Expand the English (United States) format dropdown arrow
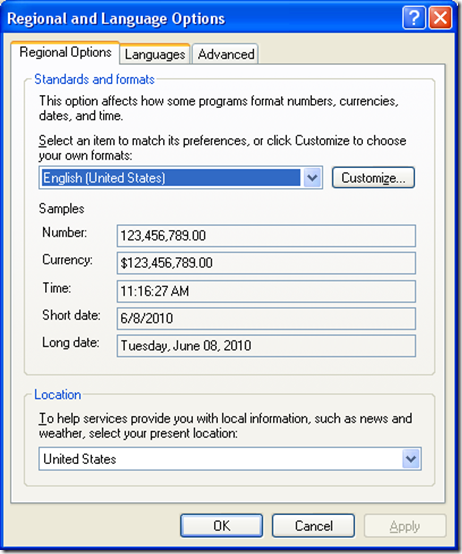Image resolution: width=462 pixels, height=554 pixels. [312, 177]
